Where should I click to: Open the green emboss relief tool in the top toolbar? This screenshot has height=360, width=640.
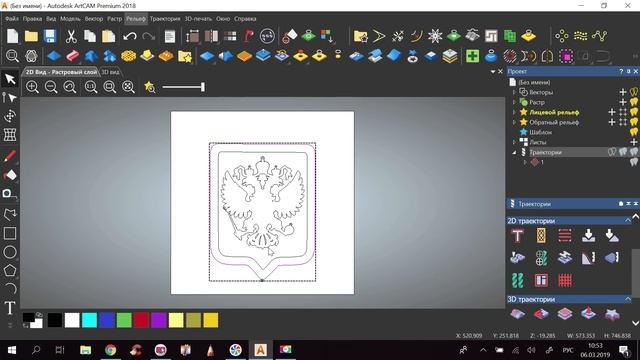tap(309, 36)
